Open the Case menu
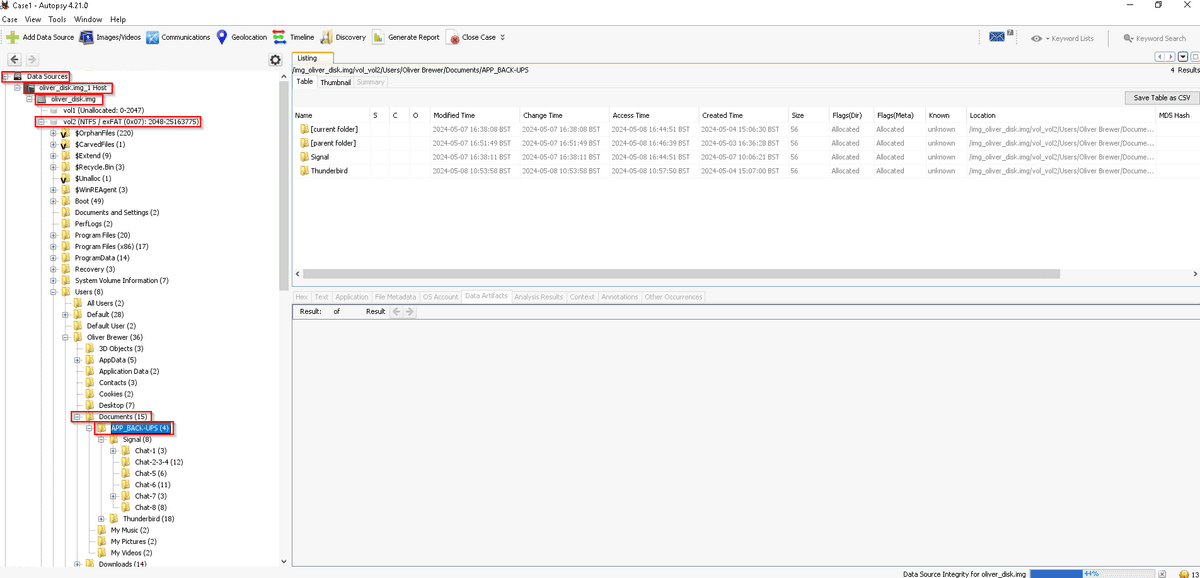The image size is (1200, 578). (x=10, y=19)
